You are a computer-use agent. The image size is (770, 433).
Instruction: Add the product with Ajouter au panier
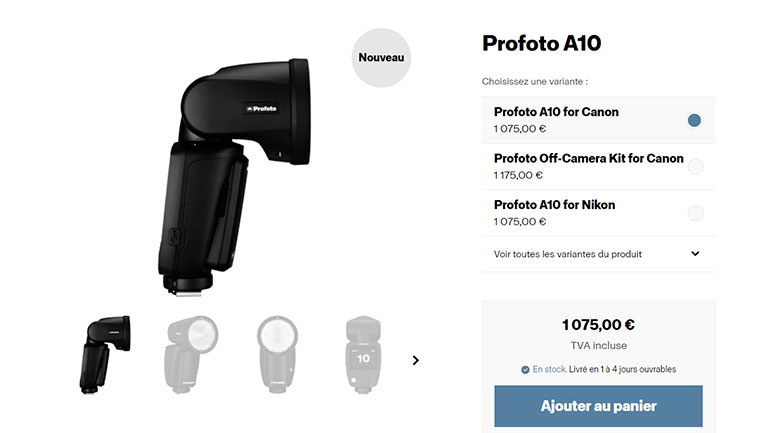[598, 406]
